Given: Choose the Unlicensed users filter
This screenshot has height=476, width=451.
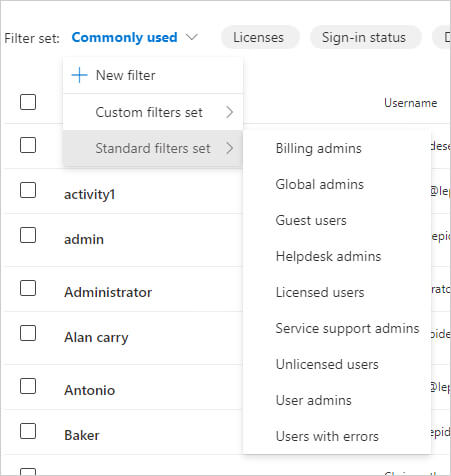Looking at the screenshot, I should (x=337, y=364).
